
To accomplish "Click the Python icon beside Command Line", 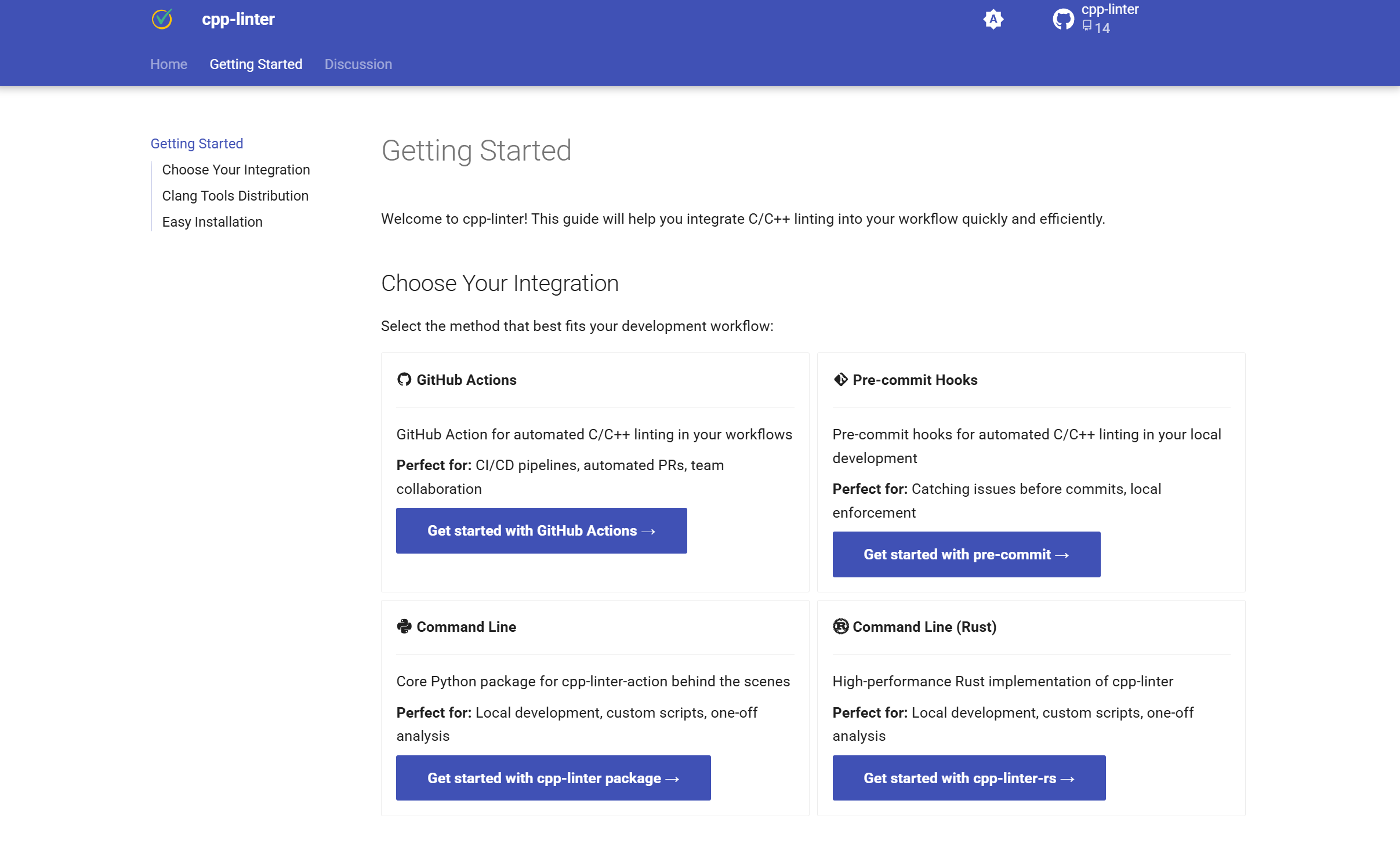I will tap(404, 627).
